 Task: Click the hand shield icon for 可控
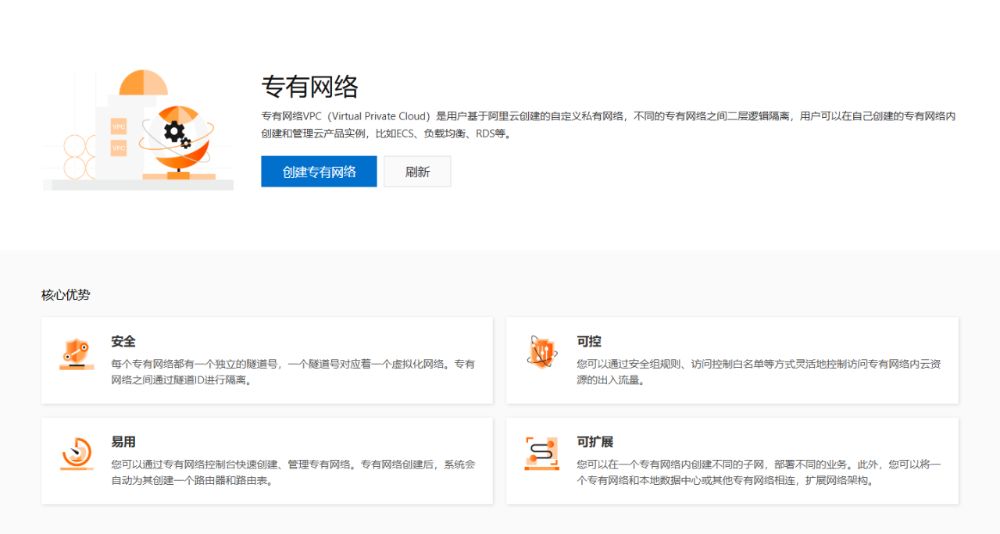point(542,353)
